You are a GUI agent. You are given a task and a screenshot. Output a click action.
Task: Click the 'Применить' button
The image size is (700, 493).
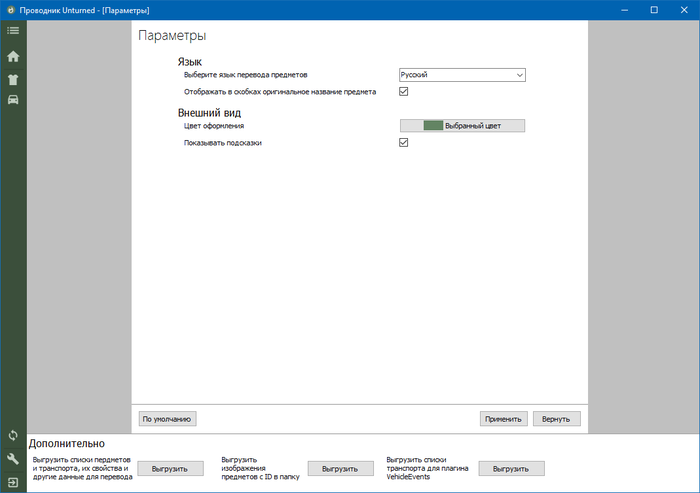(503, 419)
